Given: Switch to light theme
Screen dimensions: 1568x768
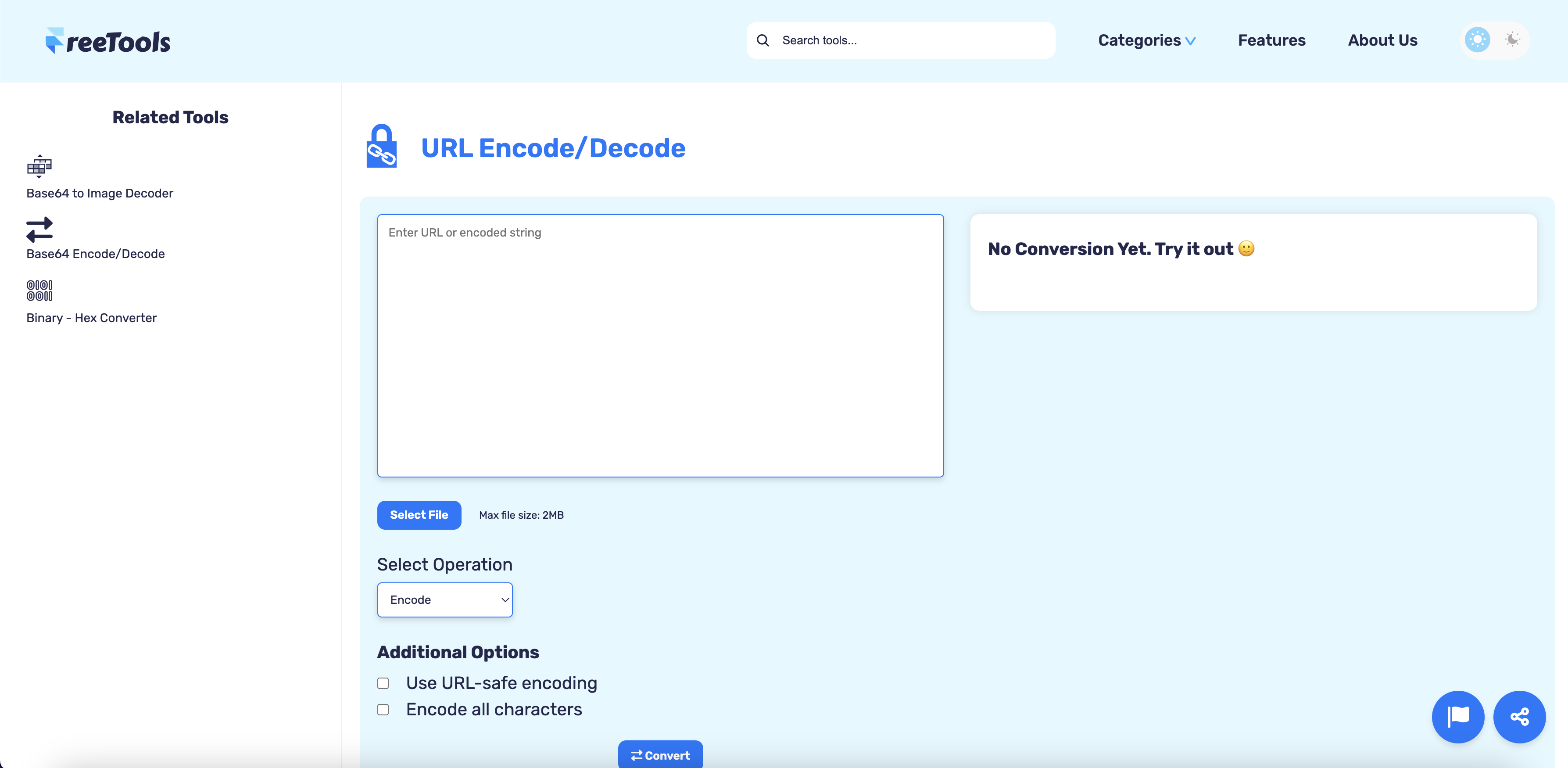Looking at the screenshot, I should pyautogui.click(x=1477, y=39).
